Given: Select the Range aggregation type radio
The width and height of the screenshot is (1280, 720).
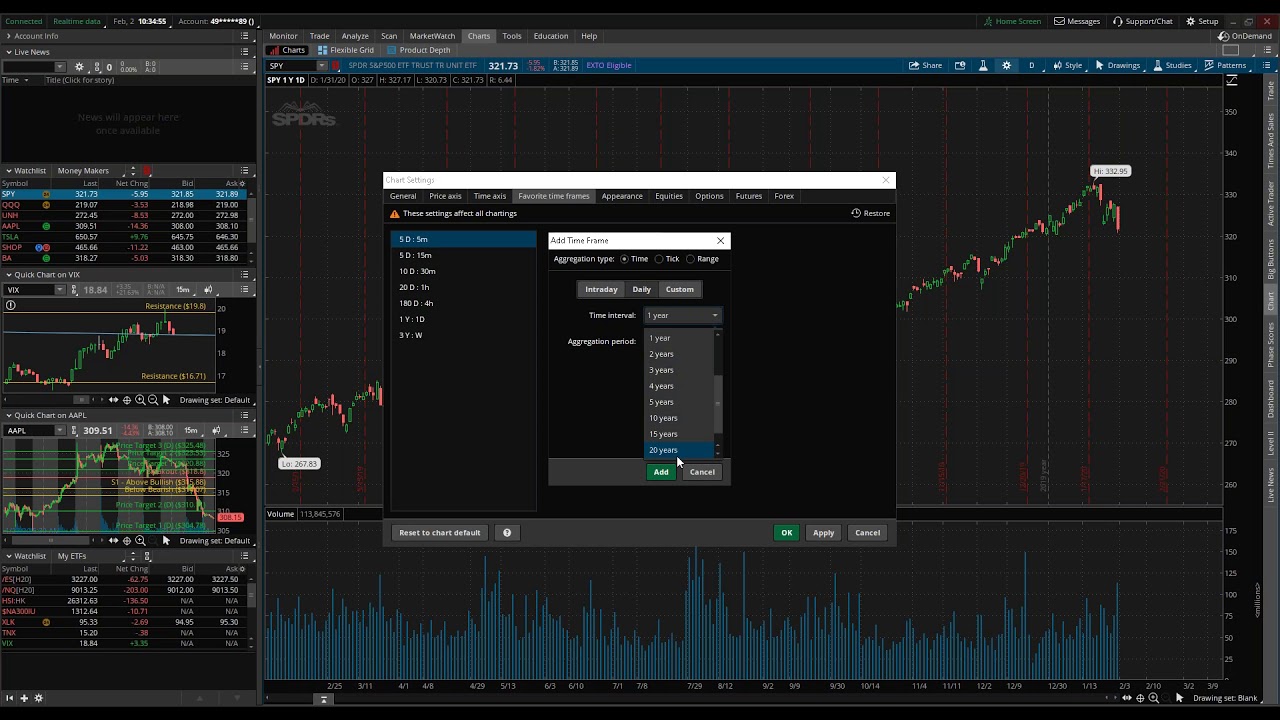Looking at the screenshot, I should tap(690, 259).
